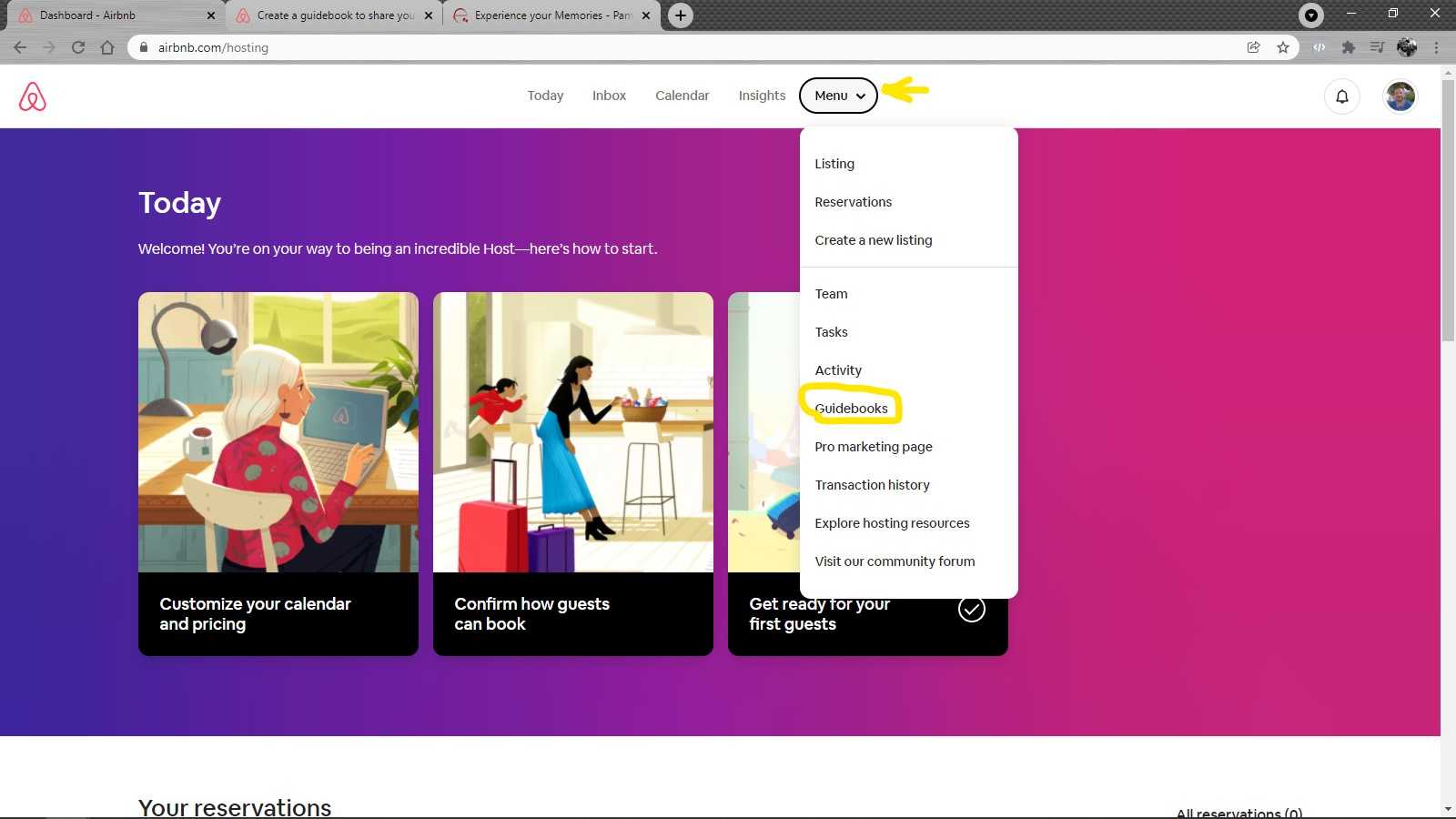Screen dimensions: 1456x819
Task: Click the share icon in the address bar
Action: pyautogui.click(x=1253, y=47)
